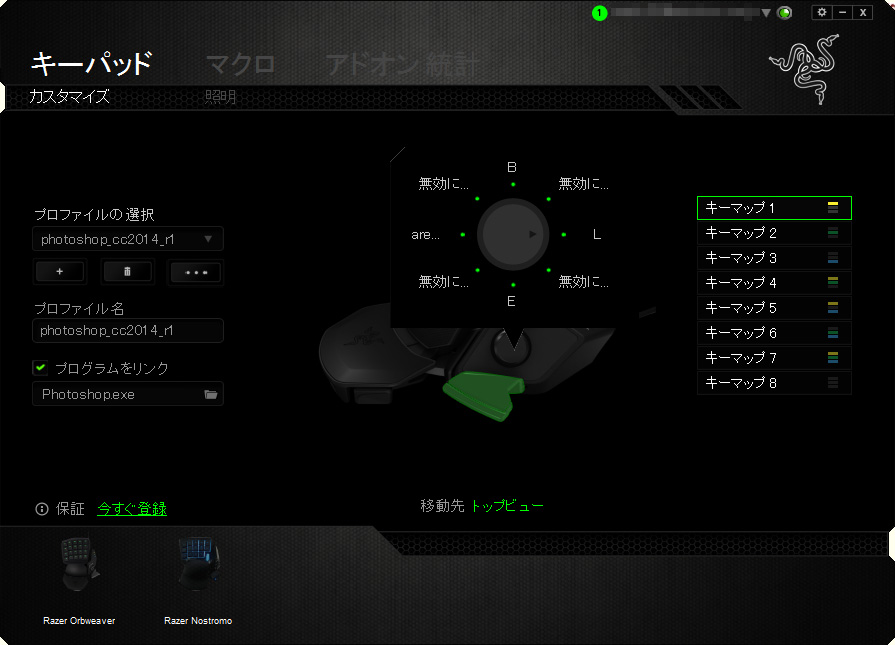Switch to トップビュー
Viewport: 895px width, 645px height.
[x=507, y=506]
